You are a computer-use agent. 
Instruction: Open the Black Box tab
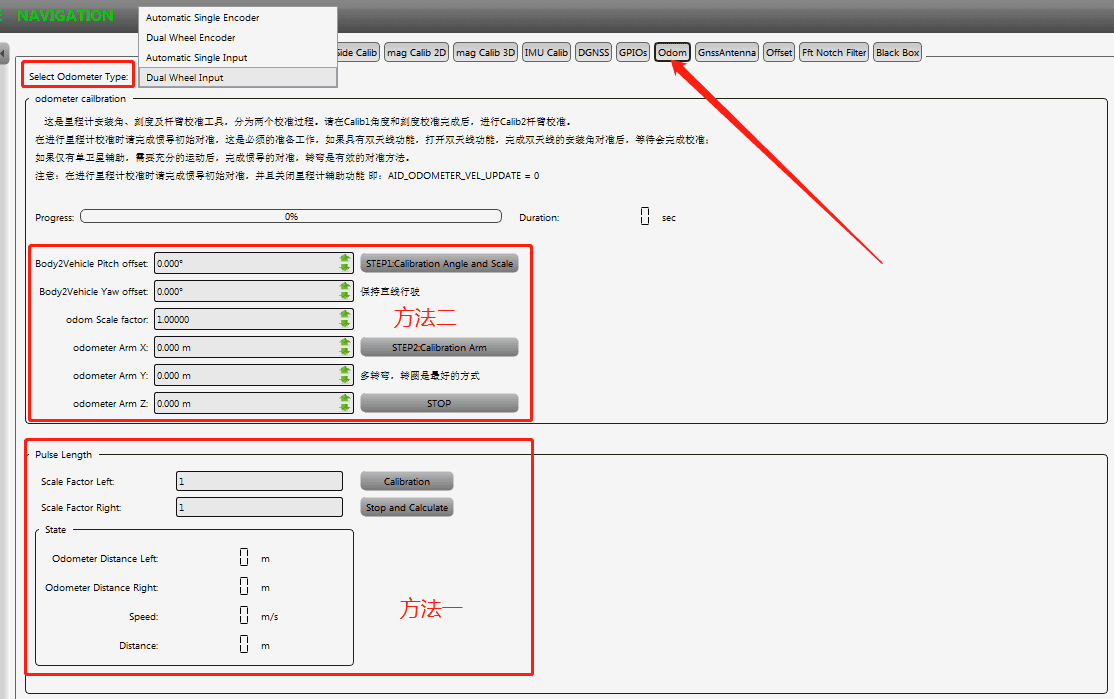897,53
